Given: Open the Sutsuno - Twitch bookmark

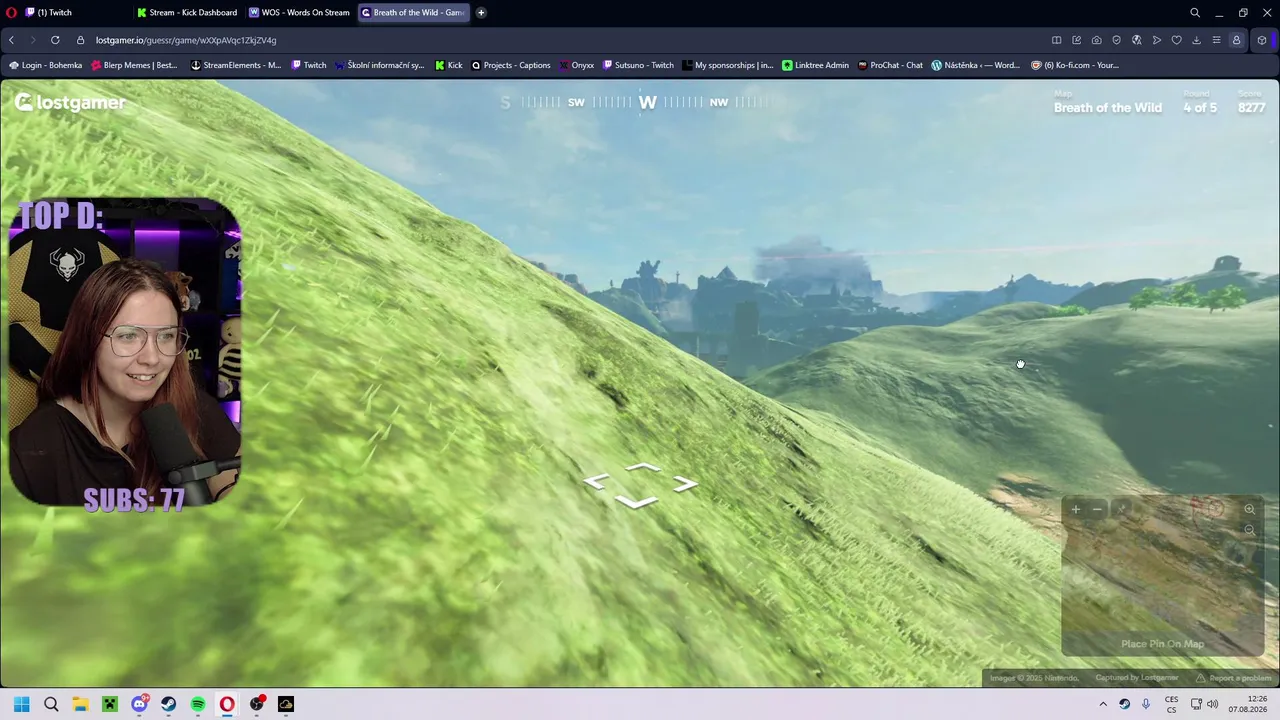Looking at the screenshot, I should tap(639, 65).
